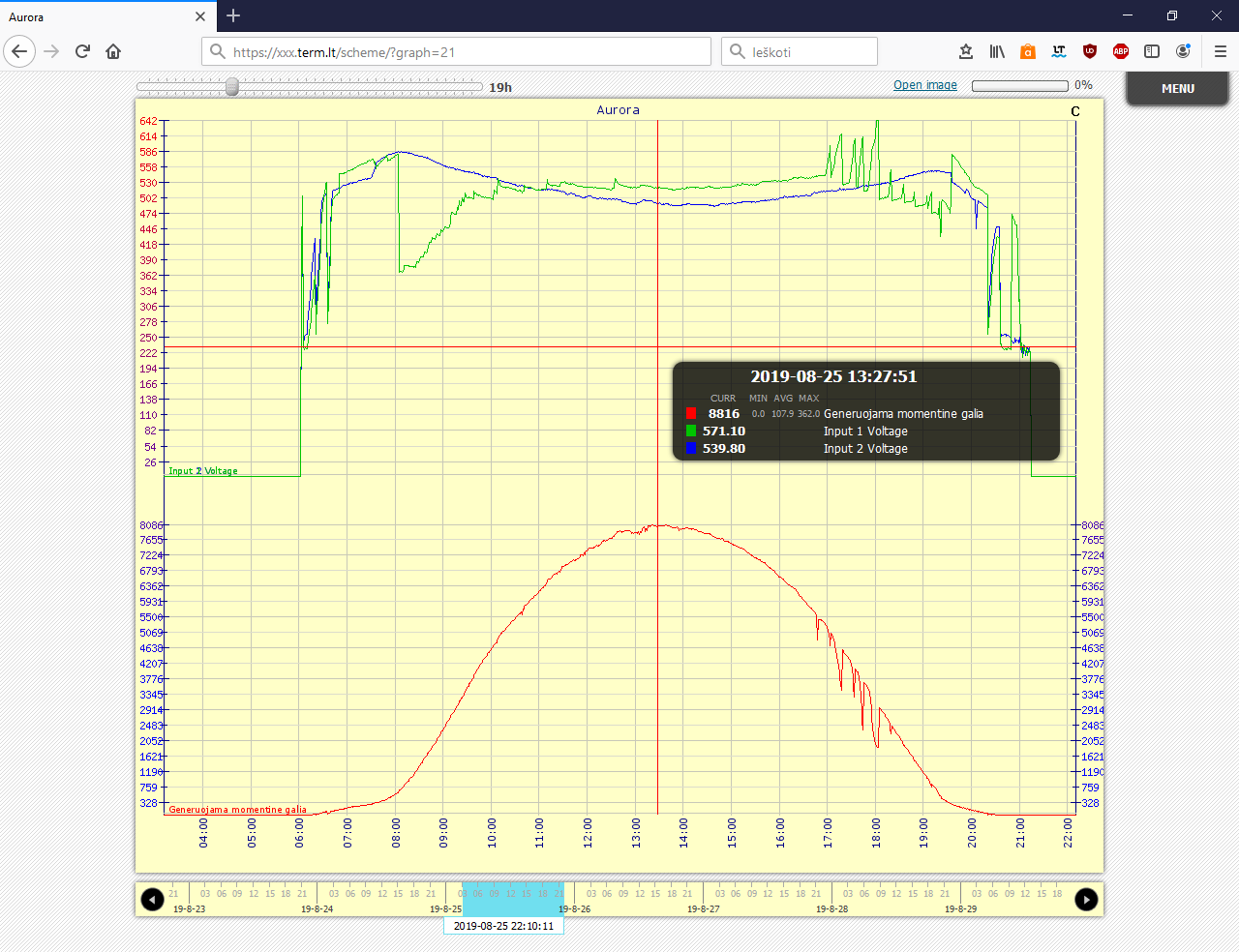
Task: Click the Firefox library icon
Action: point(996,51)
